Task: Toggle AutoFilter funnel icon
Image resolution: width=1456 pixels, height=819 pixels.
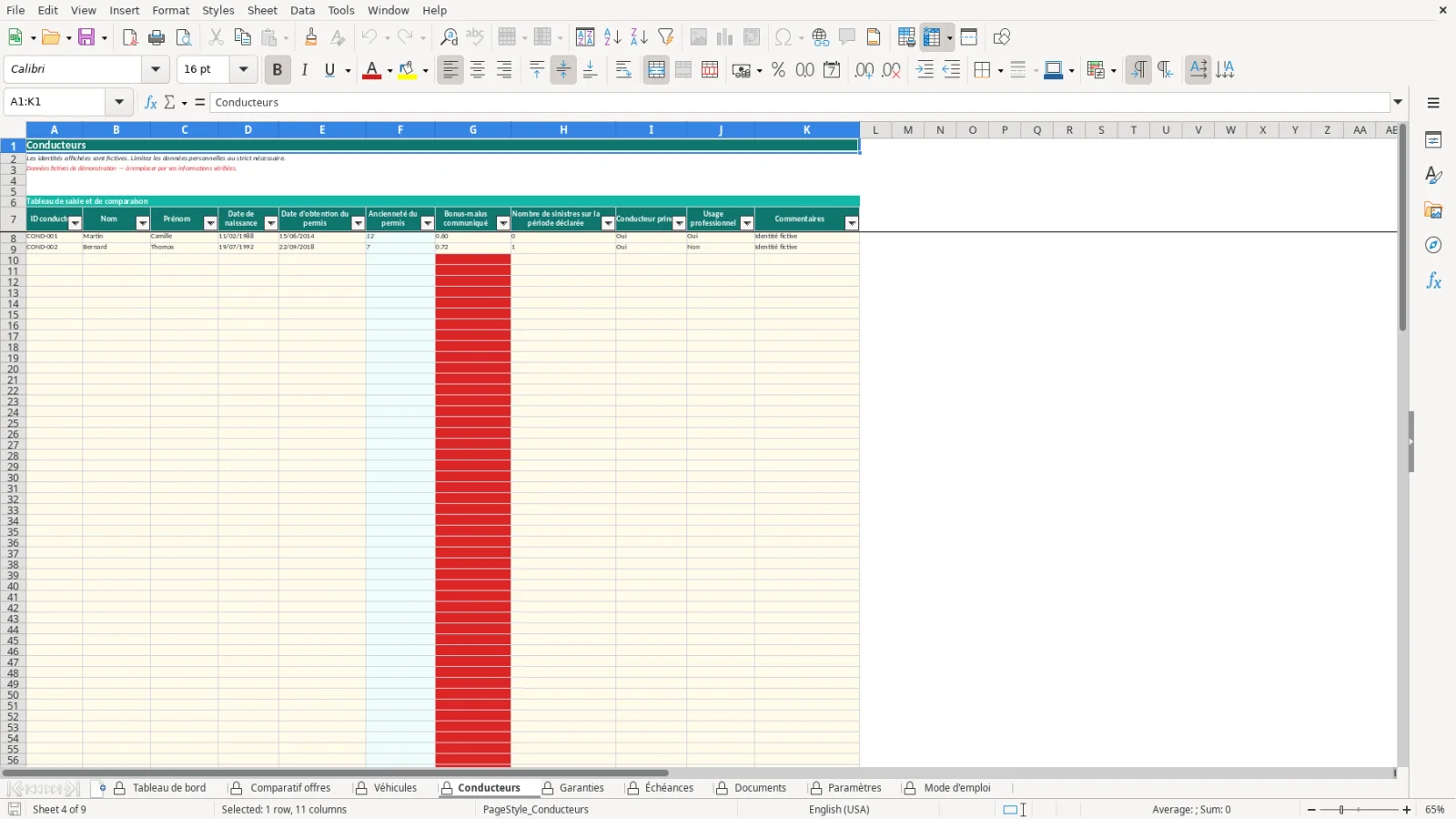Action: point(666,37)
